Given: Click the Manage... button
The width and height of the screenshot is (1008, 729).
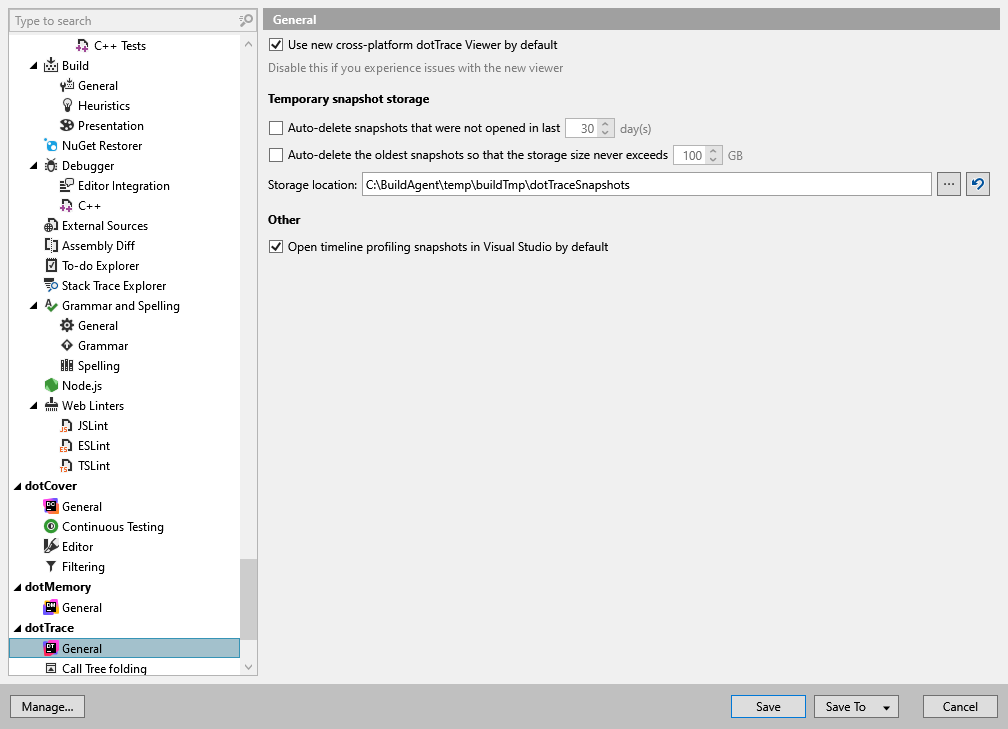Looking at the screenshot, I should click(x=48, y=706).
